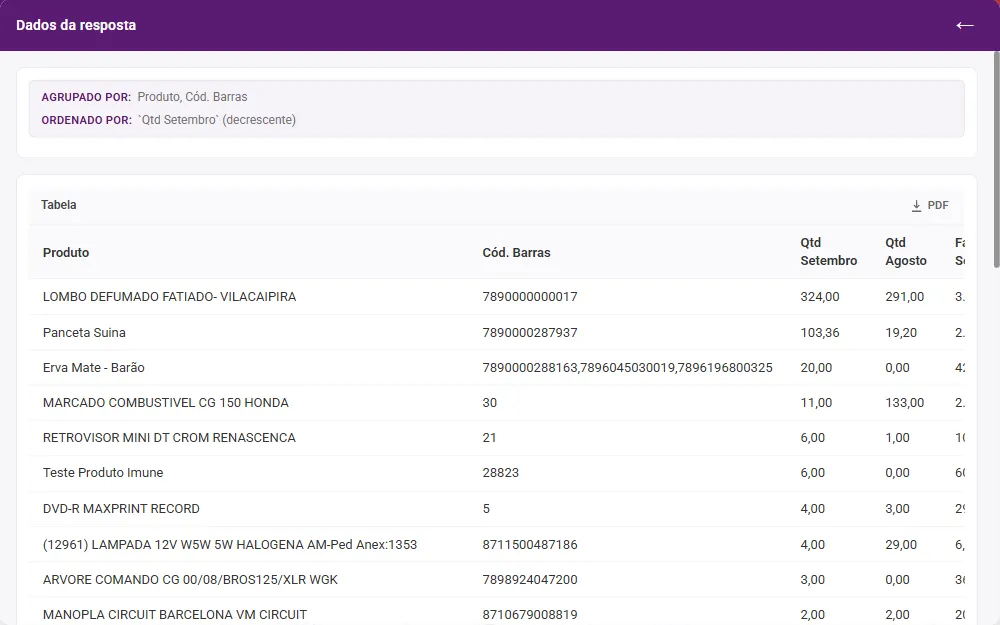Click the 291,00 Qtd Agosto value
This screenshot has width=1000, height=625.
coord(904,297)
